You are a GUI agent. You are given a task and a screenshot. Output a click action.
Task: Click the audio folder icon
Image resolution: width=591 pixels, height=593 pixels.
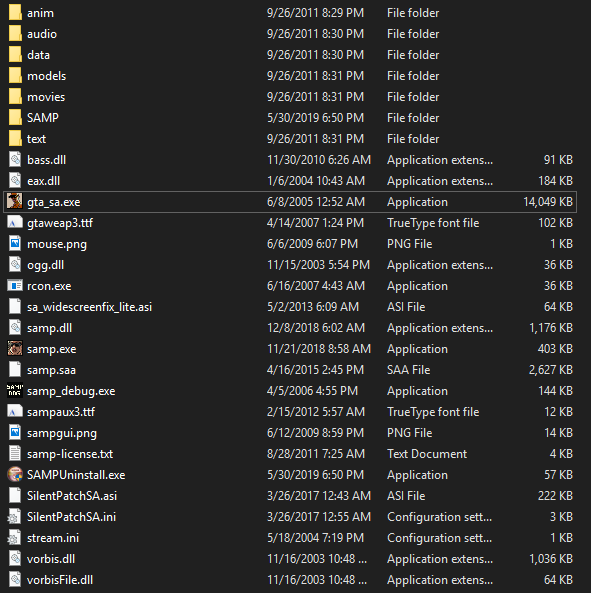(x=15, y=34)
